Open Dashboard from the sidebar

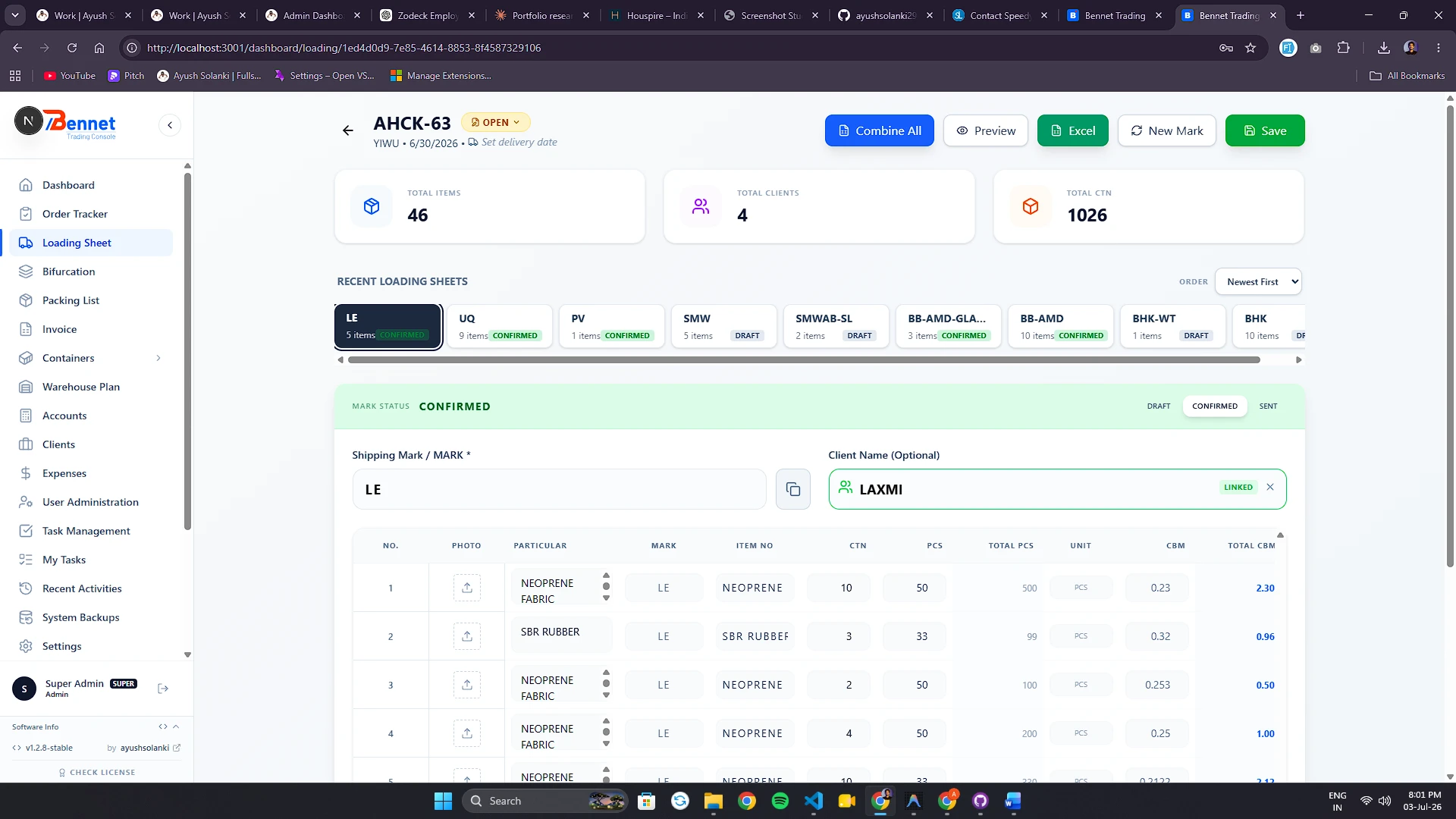[x=91, y=185]
